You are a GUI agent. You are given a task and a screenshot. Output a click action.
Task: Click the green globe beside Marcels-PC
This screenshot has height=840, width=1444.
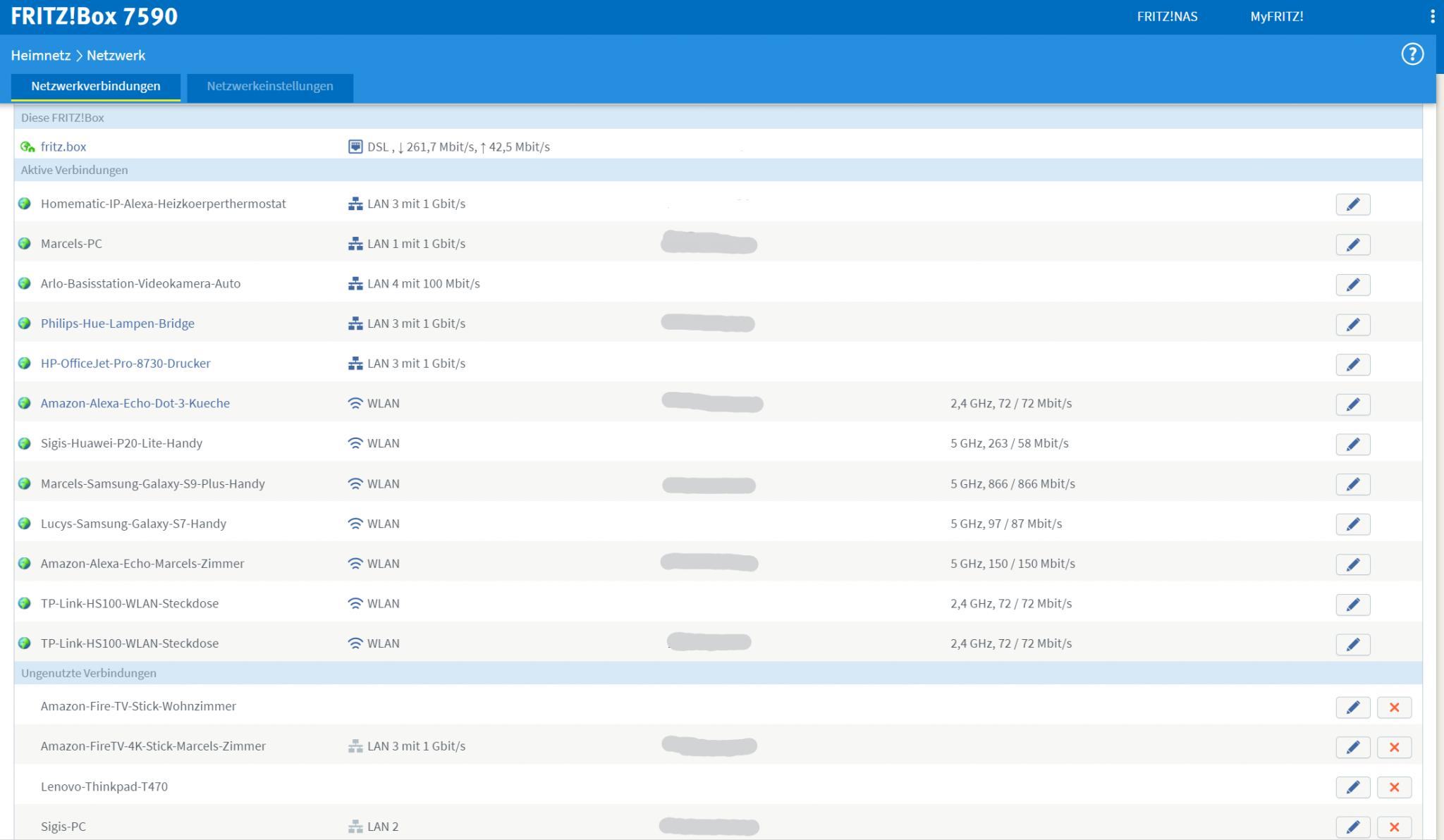point(25,243)
